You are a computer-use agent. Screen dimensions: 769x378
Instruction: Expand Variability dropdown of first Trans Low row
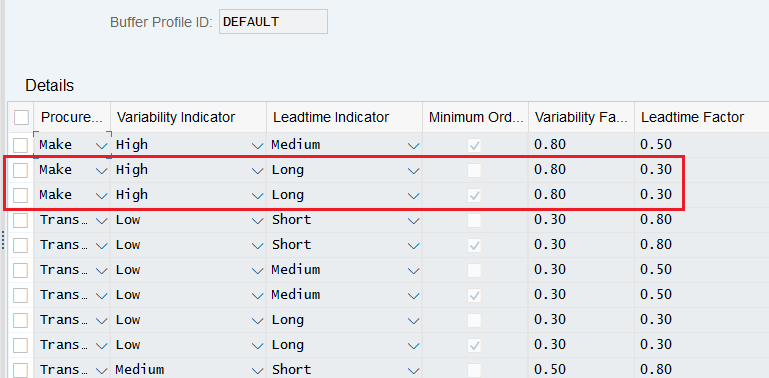pyautogui.click(x=257, y=221)
